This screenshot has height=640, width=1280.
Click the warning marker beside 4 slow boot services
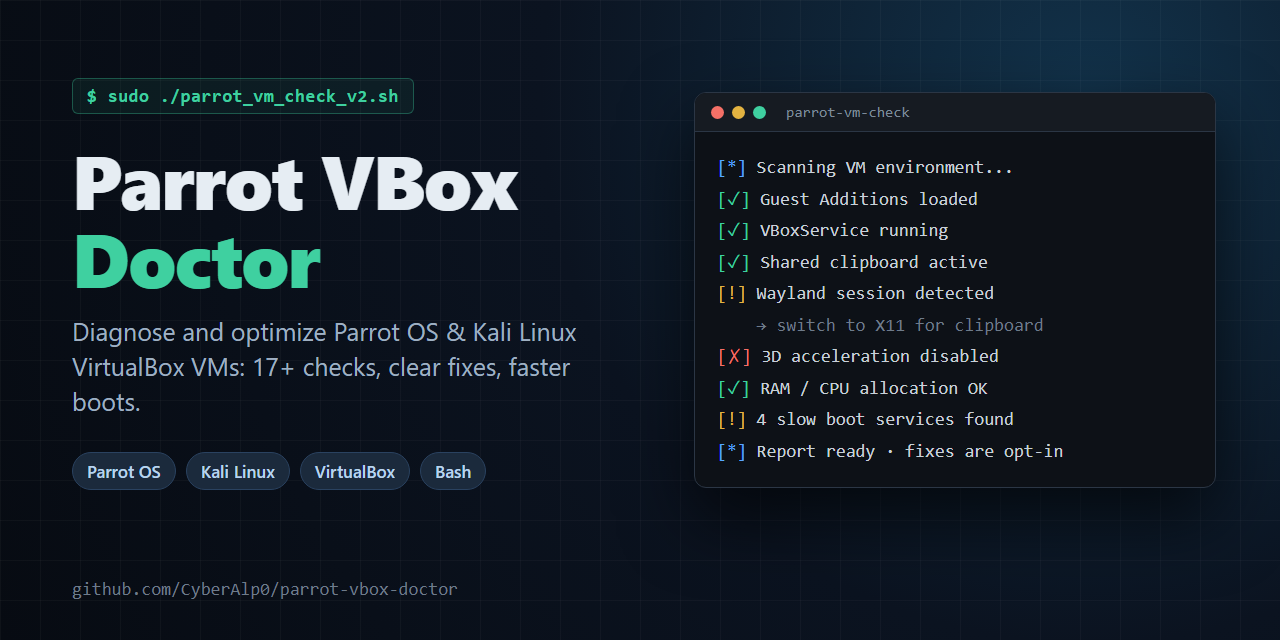(732, 419)
